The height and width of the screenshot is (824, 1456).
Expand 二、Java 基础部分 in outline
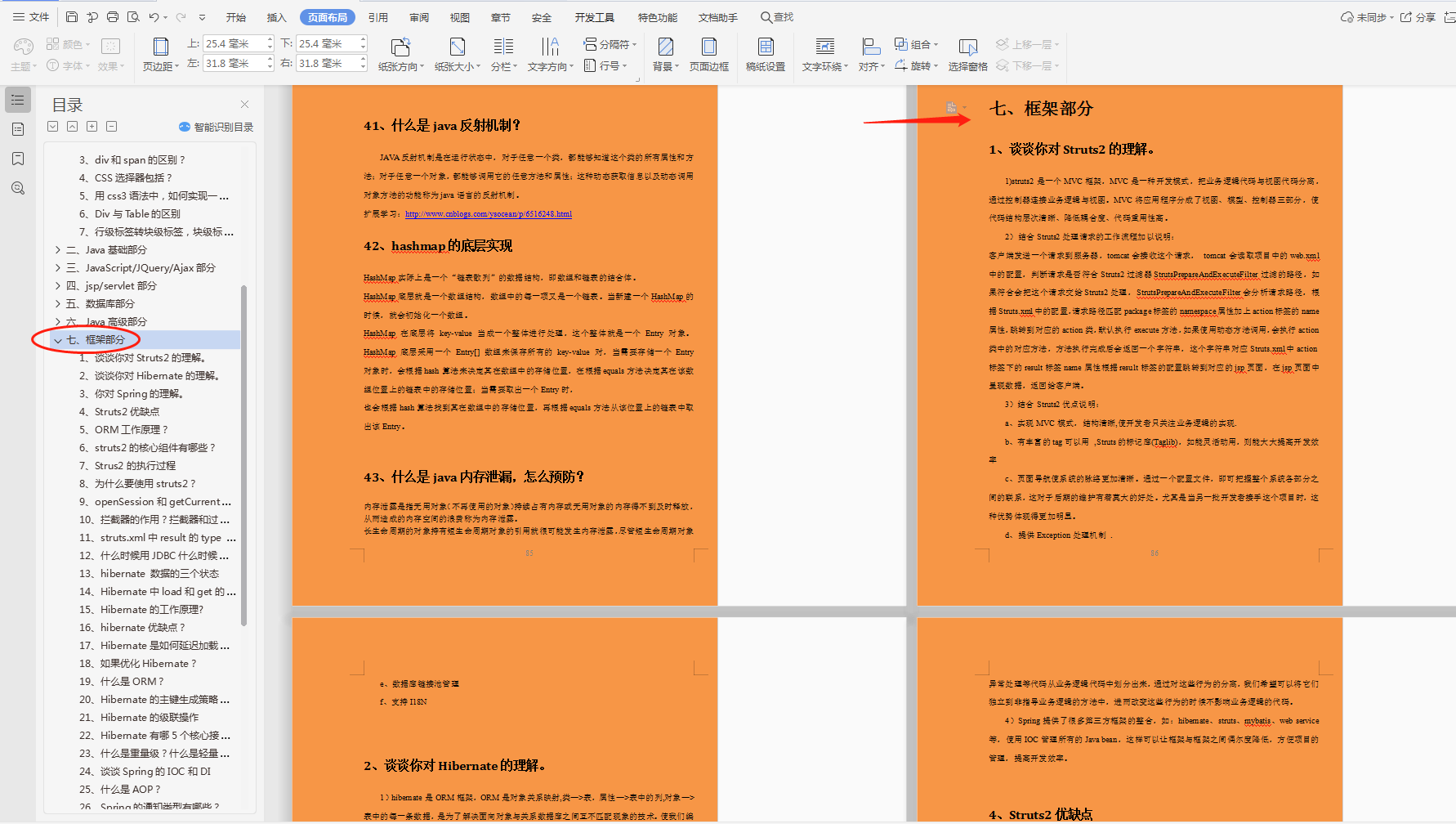pos(58,250)
